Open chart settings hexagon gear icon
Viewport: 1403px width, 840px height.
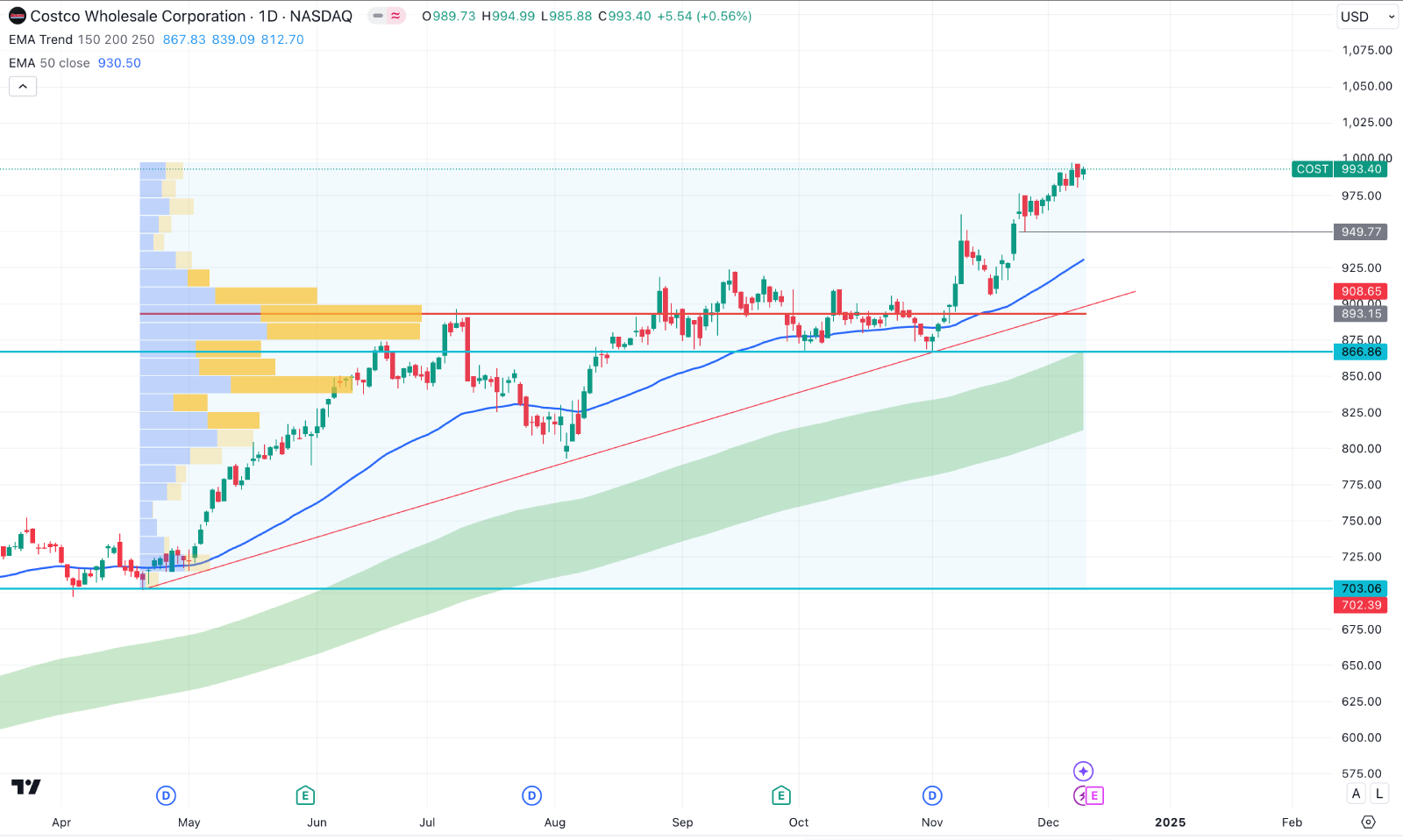click(1368, 822)
